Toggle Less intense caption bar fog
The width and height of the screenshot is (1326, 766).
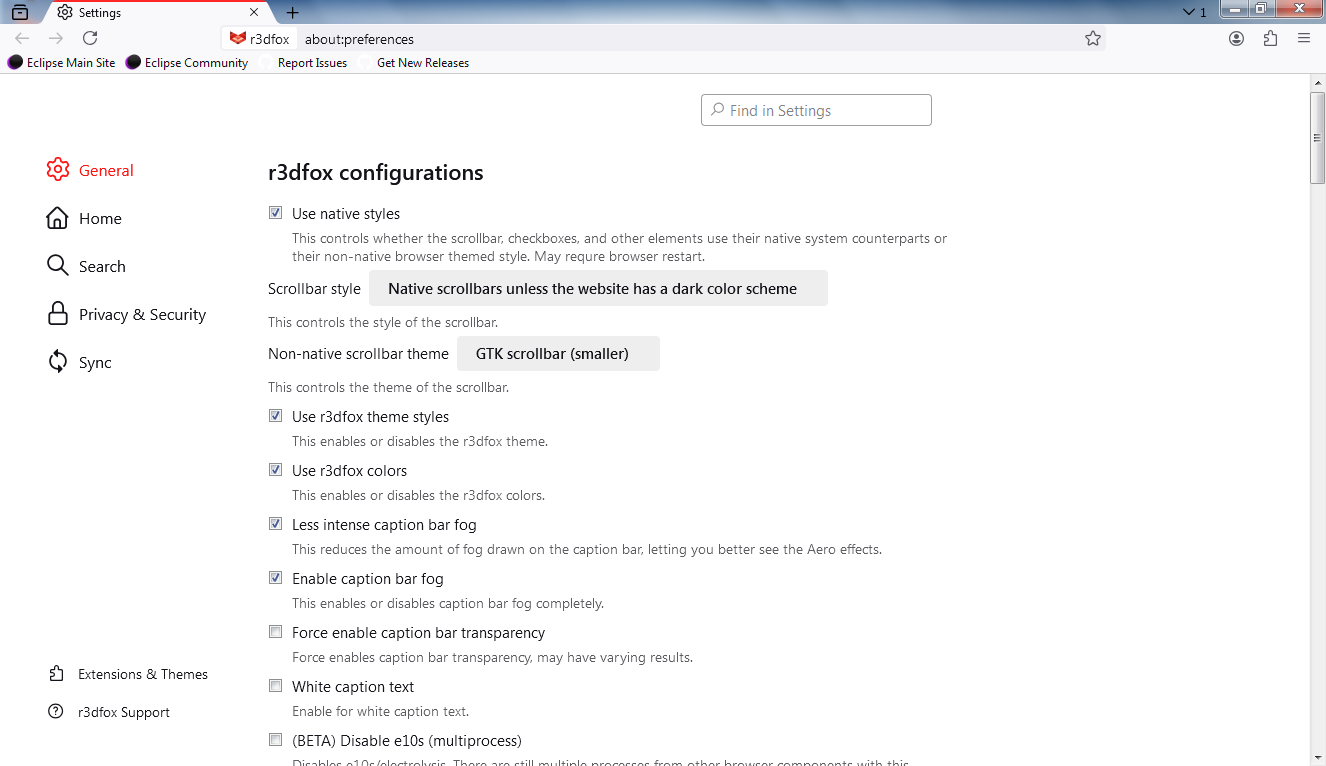click(x=276, y=524)
